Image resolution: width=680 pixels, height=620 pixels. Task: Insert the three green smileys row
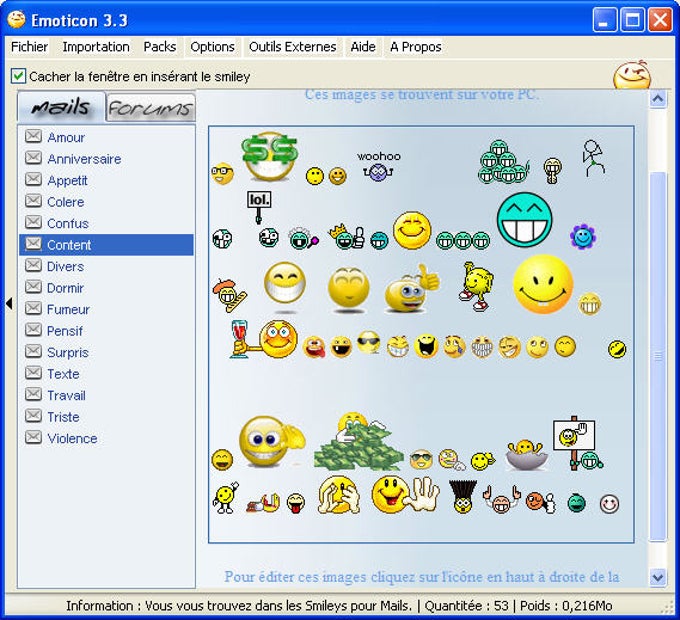click(x=463, y=240)
